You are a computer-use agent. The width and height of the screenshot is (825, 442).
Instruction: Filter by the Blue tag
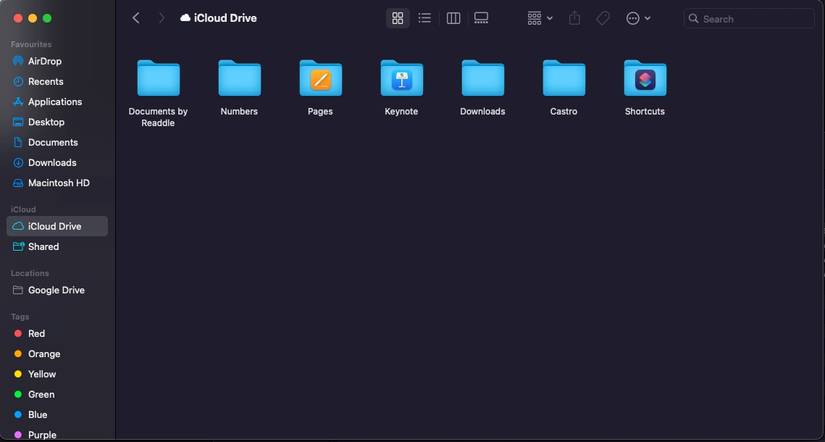coord(57,415)
